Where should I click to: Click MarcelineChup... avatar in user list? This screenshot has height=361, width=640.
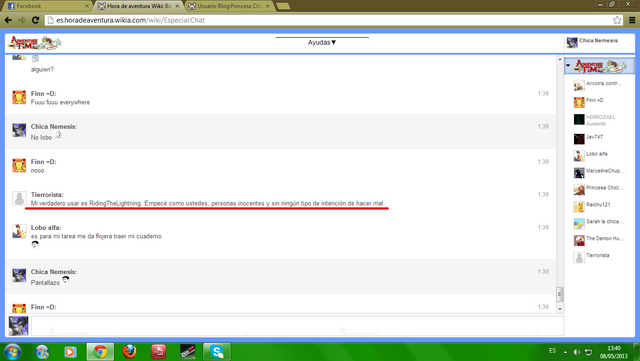[x=579, y=173]
